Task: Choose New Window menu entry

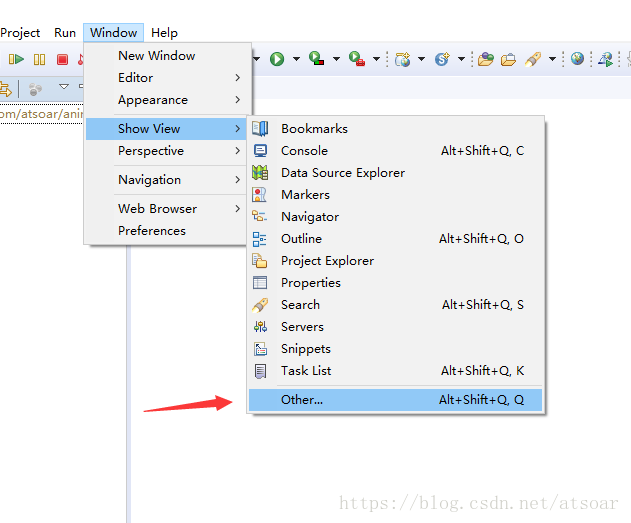Action: (157, 56)
